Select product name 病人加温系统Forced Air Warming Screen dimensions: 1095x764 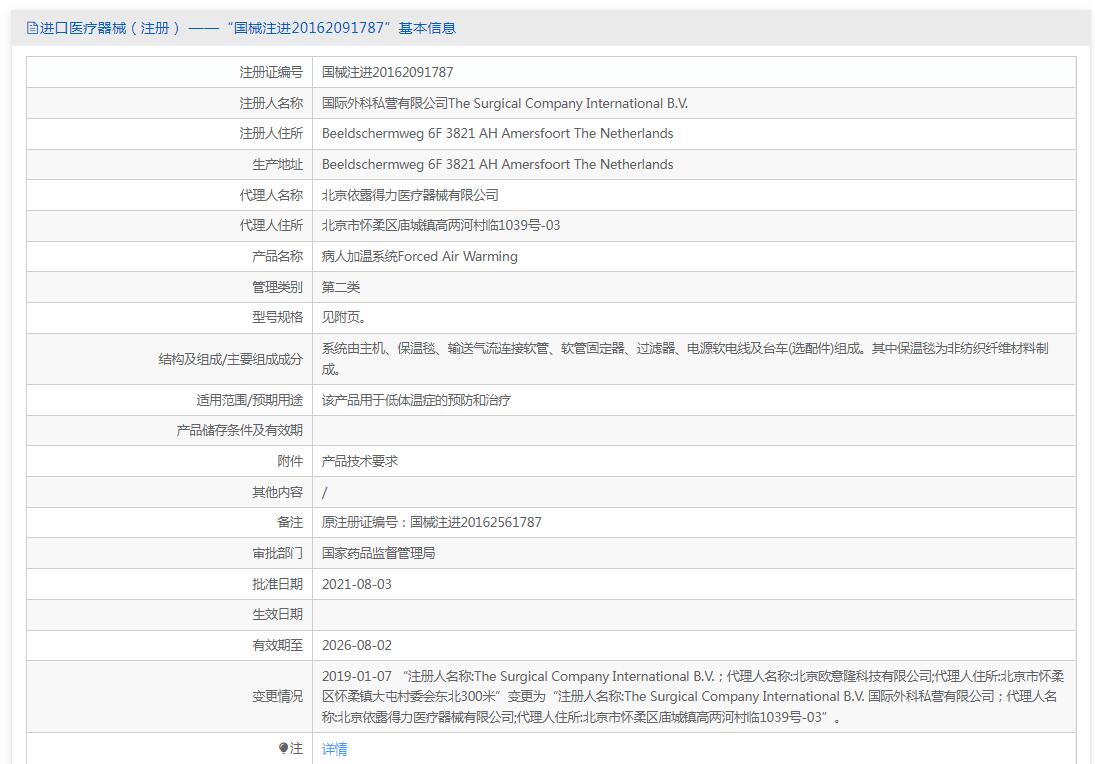point(420,256)
